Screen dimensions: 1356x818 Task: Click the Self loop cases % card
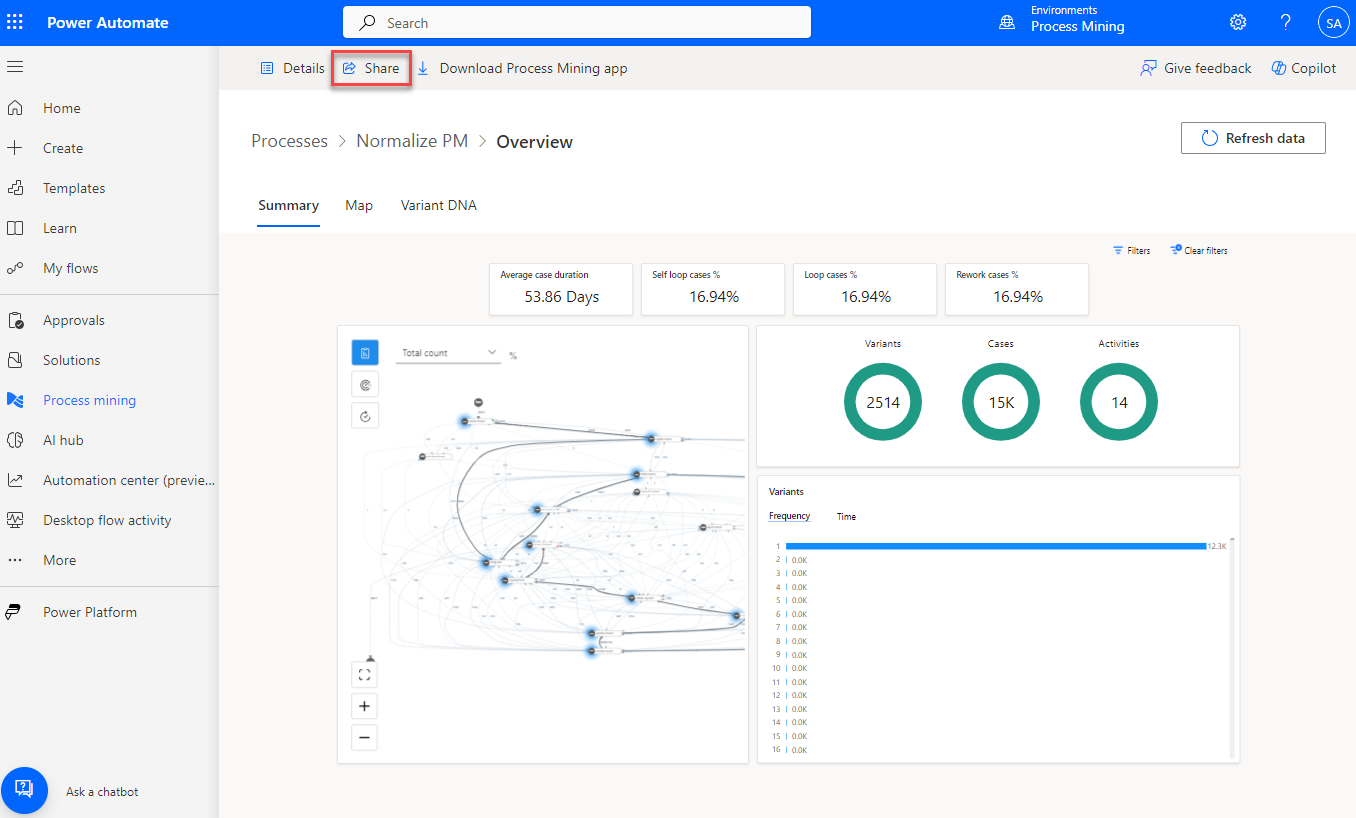[x=713, y=289]
